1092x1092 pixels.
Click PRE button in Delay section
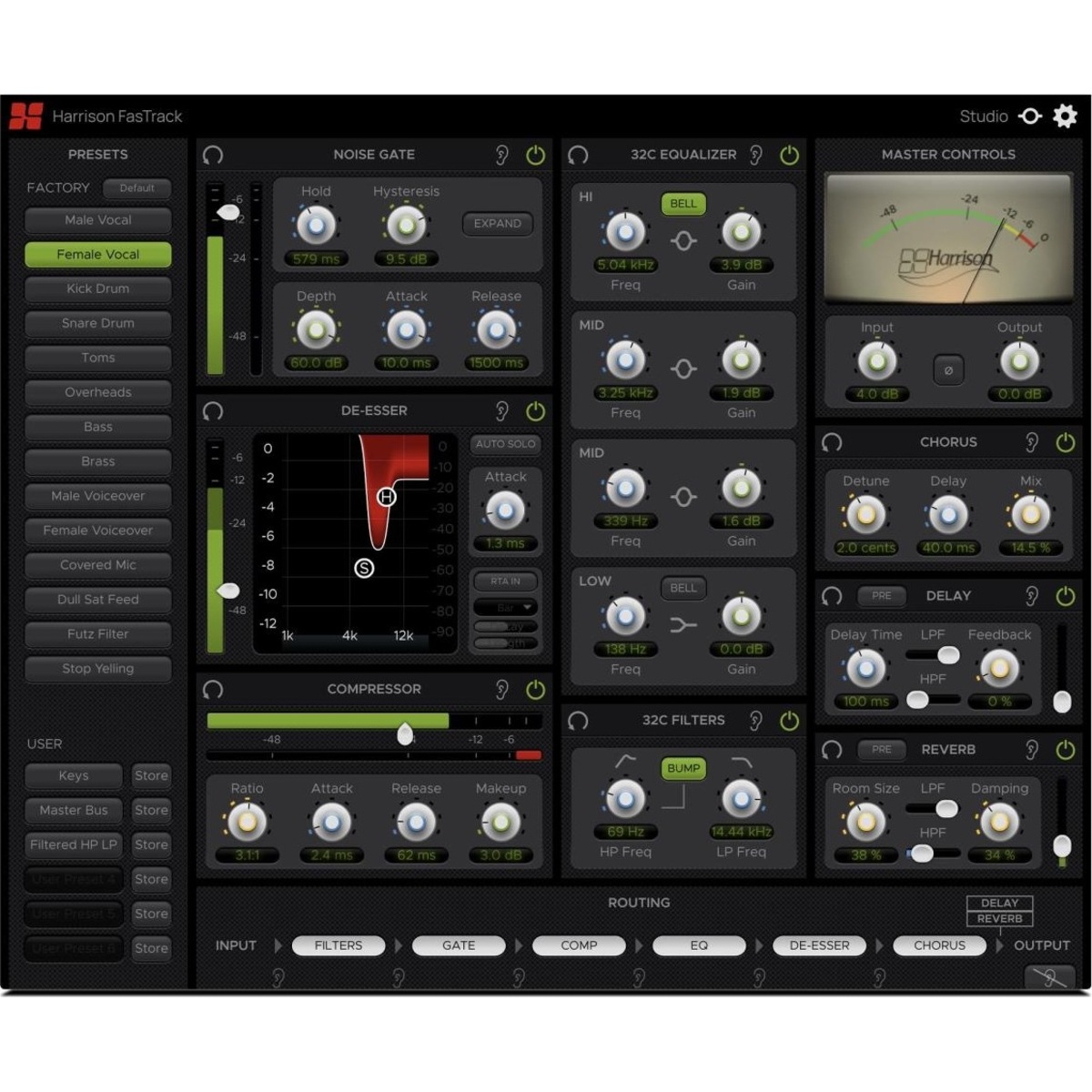click(882, 596)
